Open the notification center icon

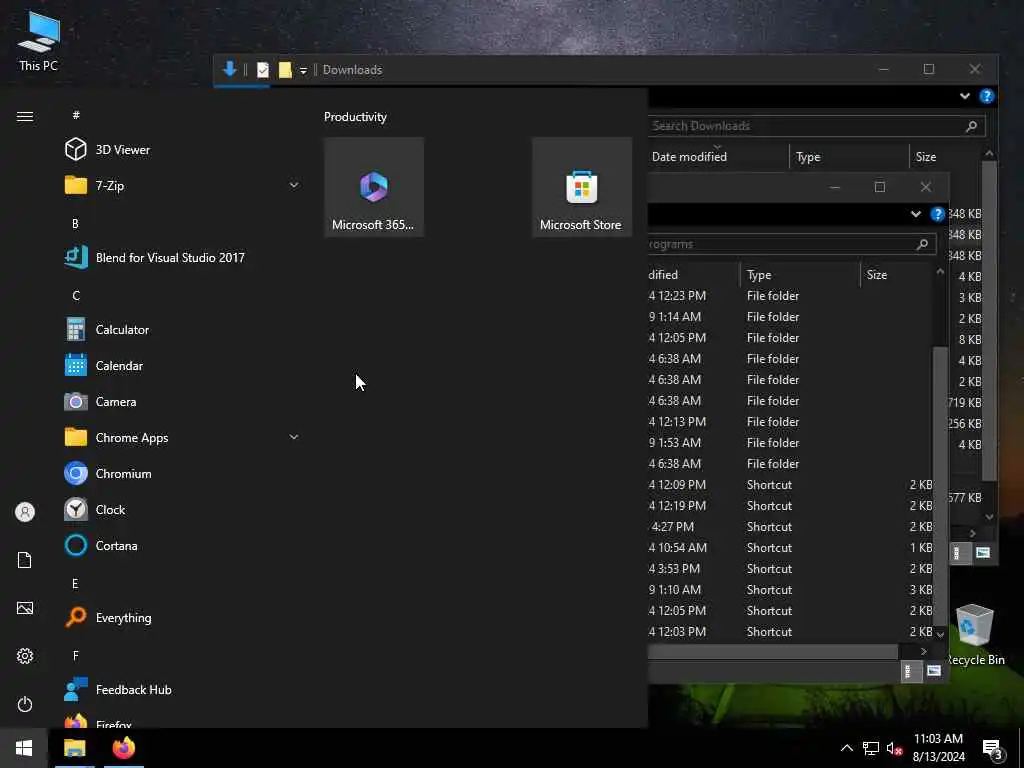tap(991, 749)
